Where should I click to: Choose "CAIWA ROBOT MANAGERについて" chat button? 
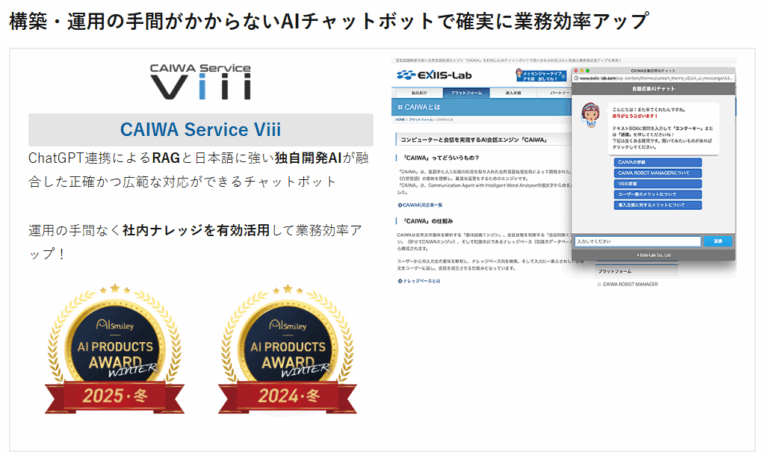pyautogui.click(x=657, y=173)
